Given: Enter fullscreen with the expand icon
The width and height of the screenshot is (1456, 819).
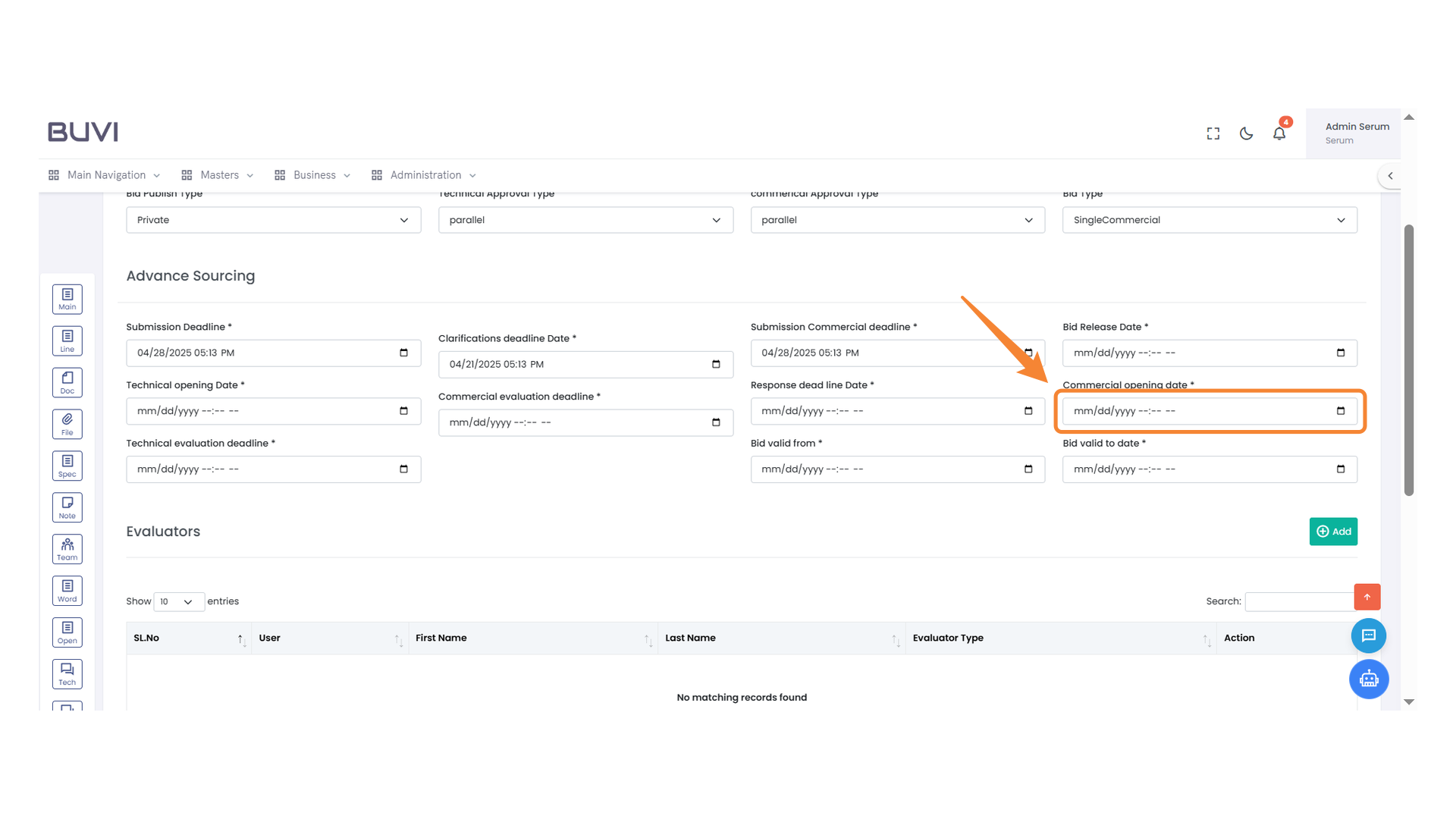Looking at the screenshot, I should click(x=1213, y=133).
